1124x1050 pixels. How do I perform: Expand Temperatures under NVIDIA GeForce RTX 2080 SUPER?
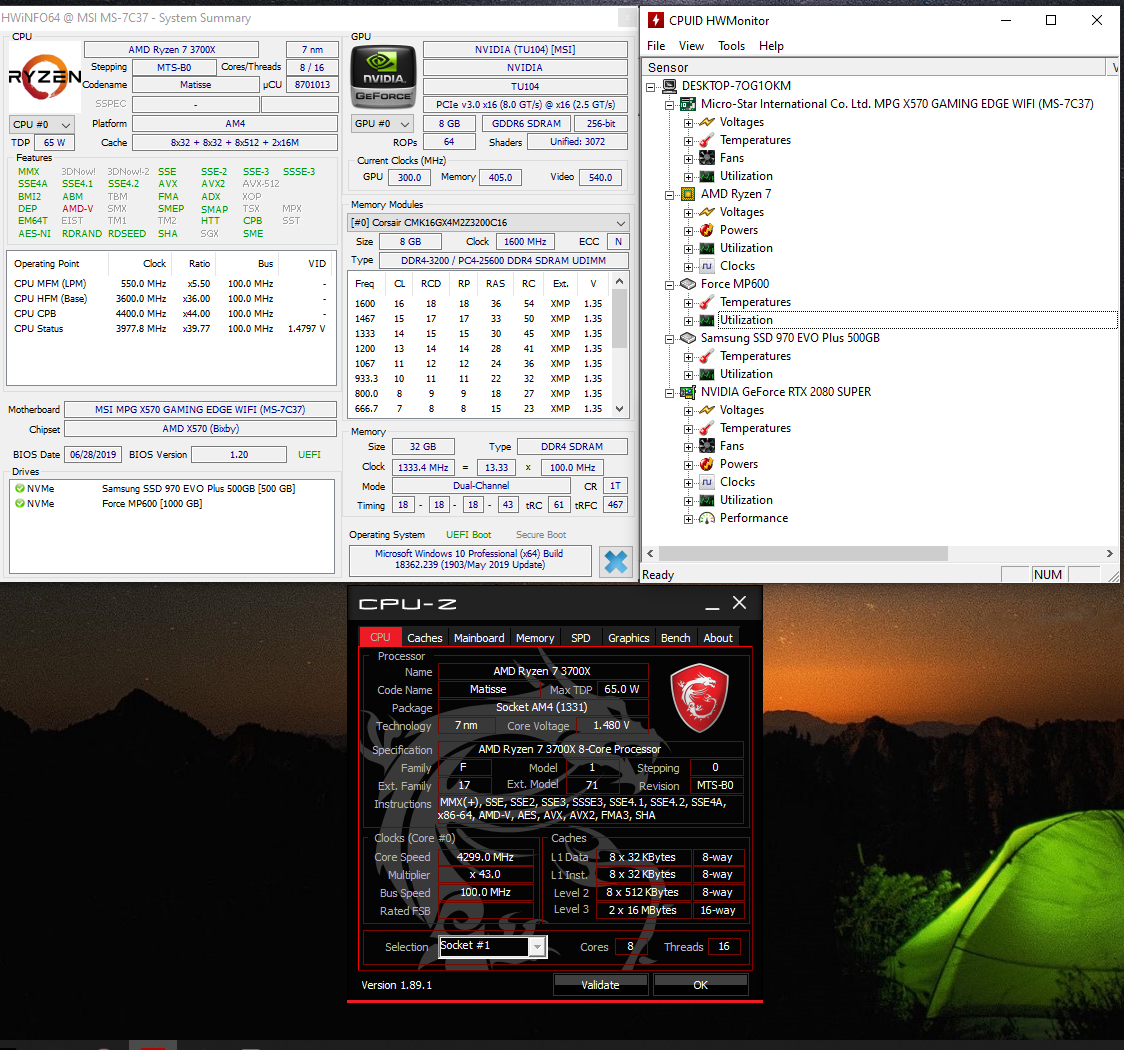688,429
